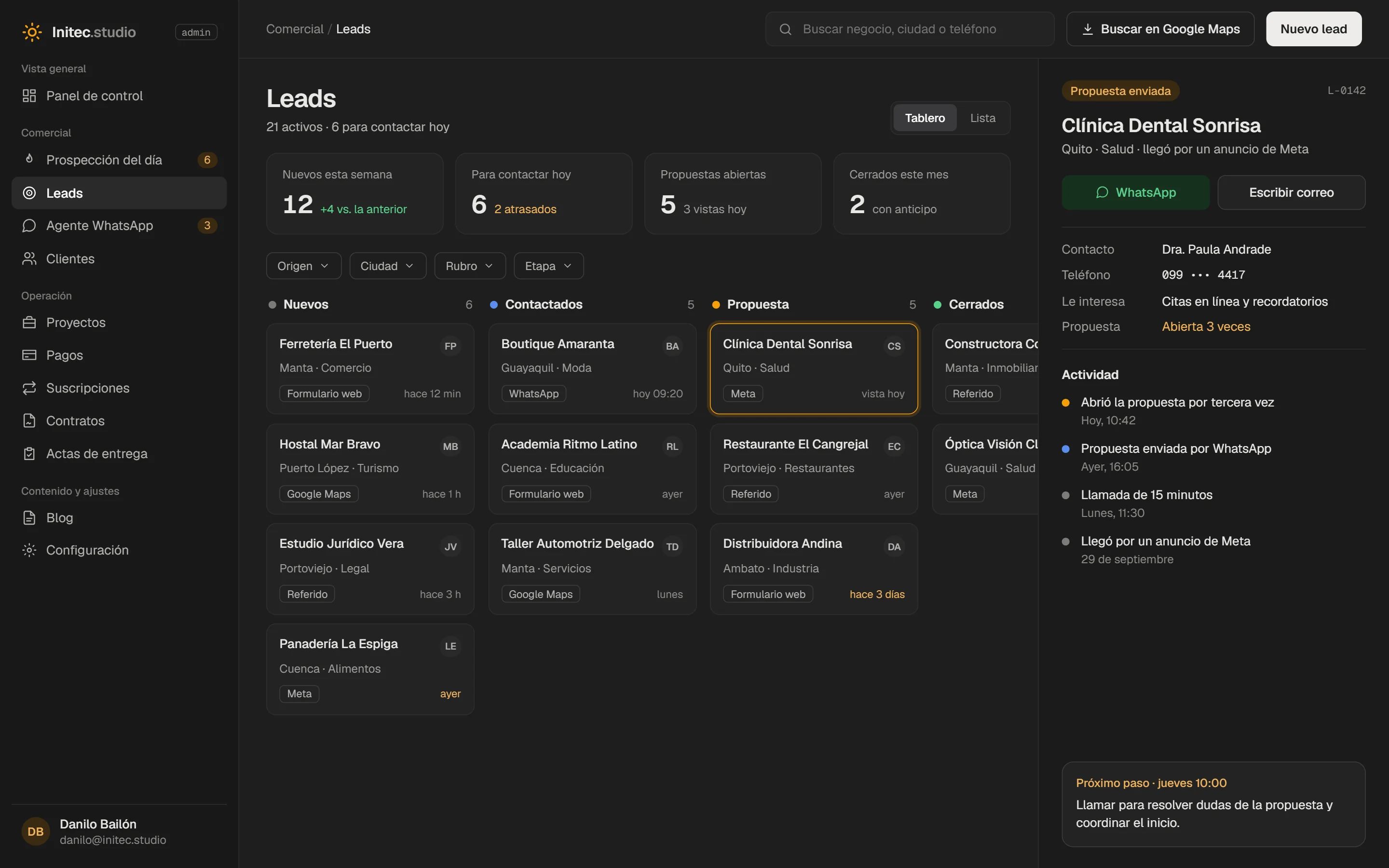Click the Pagos card icon

coord(29,355)
